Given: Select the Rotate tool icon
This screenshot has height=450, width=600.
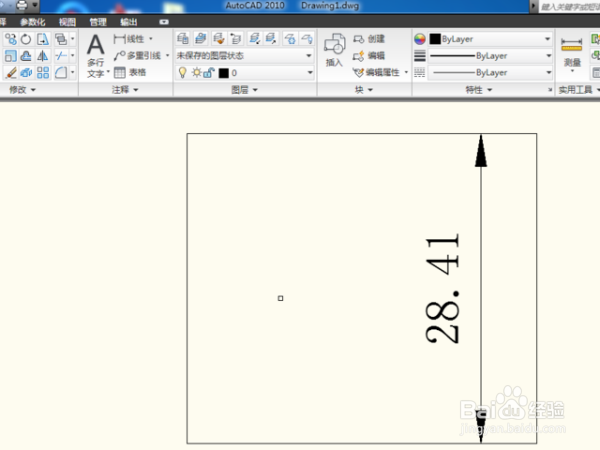Looking at the screenshot, I should pos(26,39).
